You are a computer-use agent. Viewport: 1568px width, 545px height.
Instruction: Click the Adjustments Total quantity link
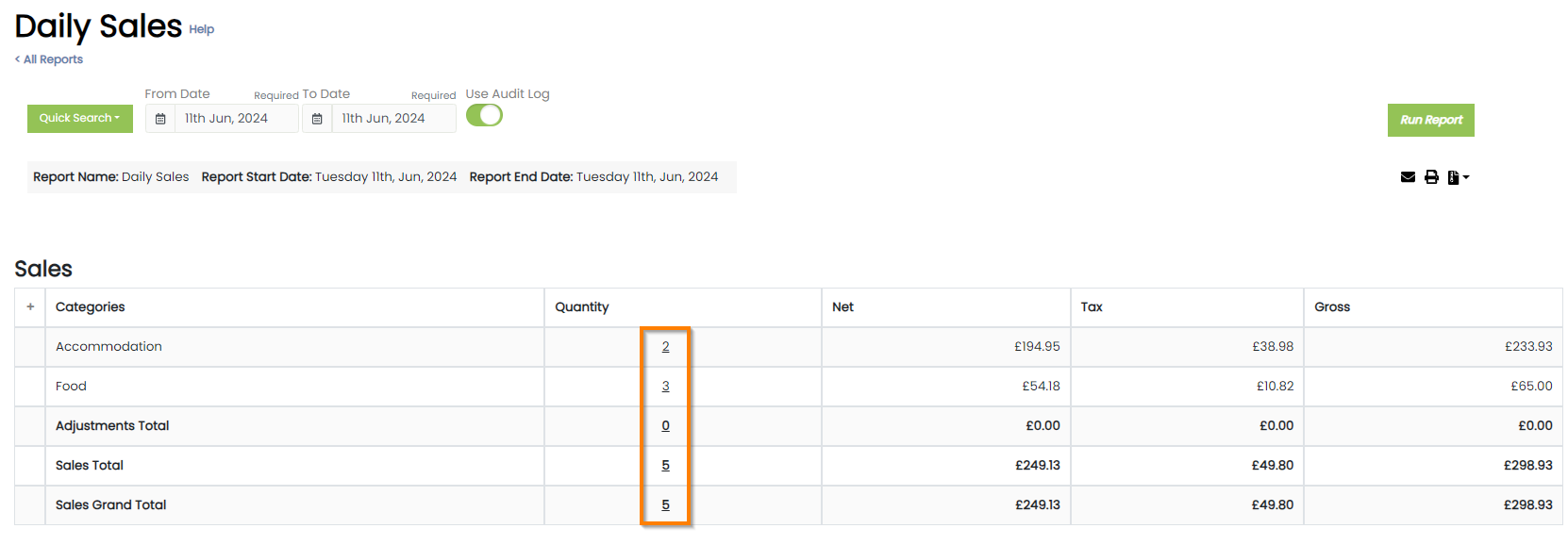click(665, 426)
